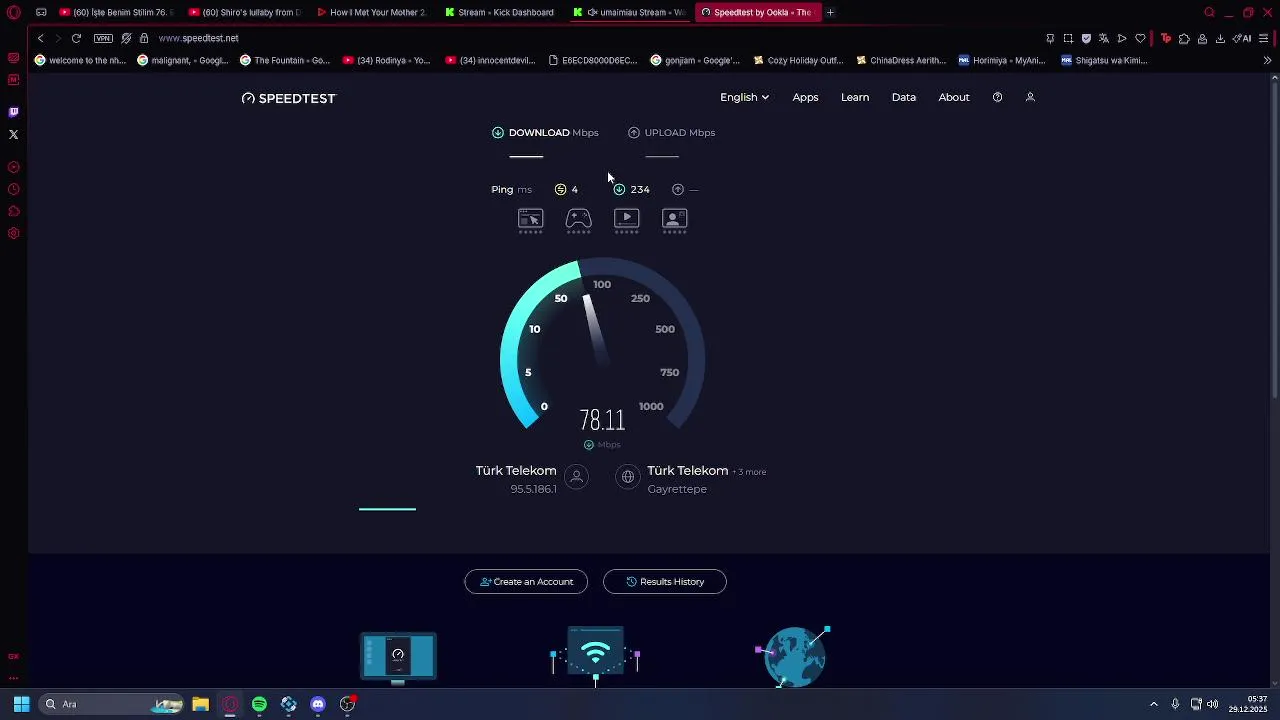Open History clock icon in sidebar

coord(13,189)
